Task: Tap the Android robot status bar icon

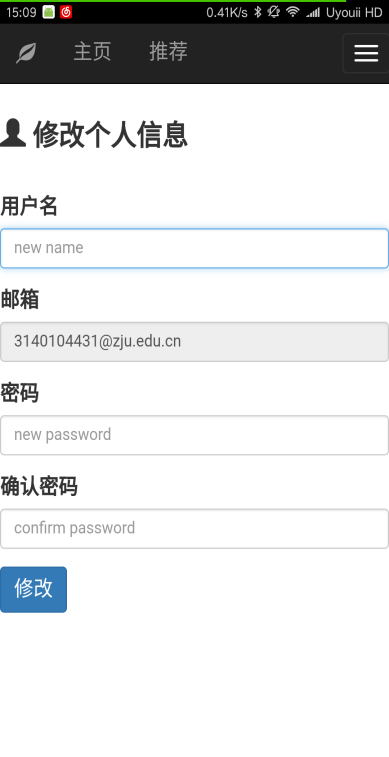Action: [x=49, y=12]
